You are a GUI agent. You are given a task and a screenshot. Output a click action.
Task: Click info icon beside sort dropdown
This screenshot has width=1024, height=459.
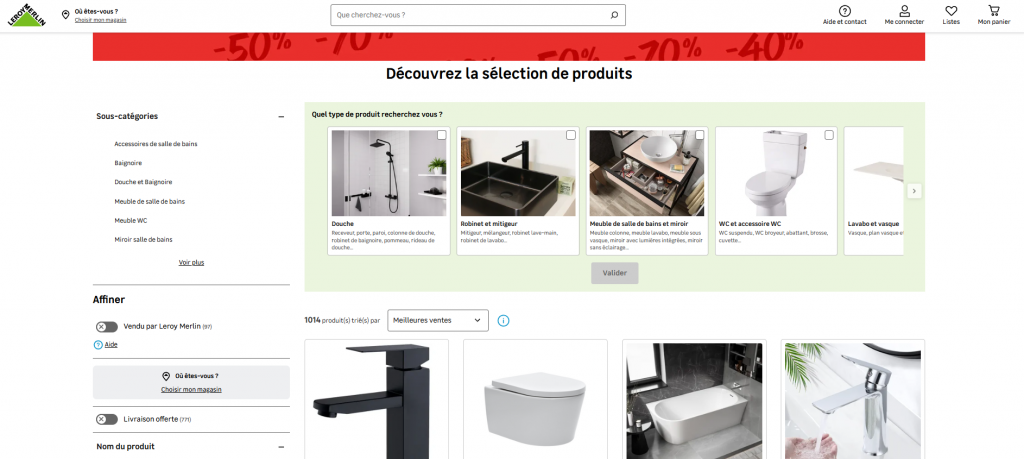pyautogui.click(x=504, y=321)
